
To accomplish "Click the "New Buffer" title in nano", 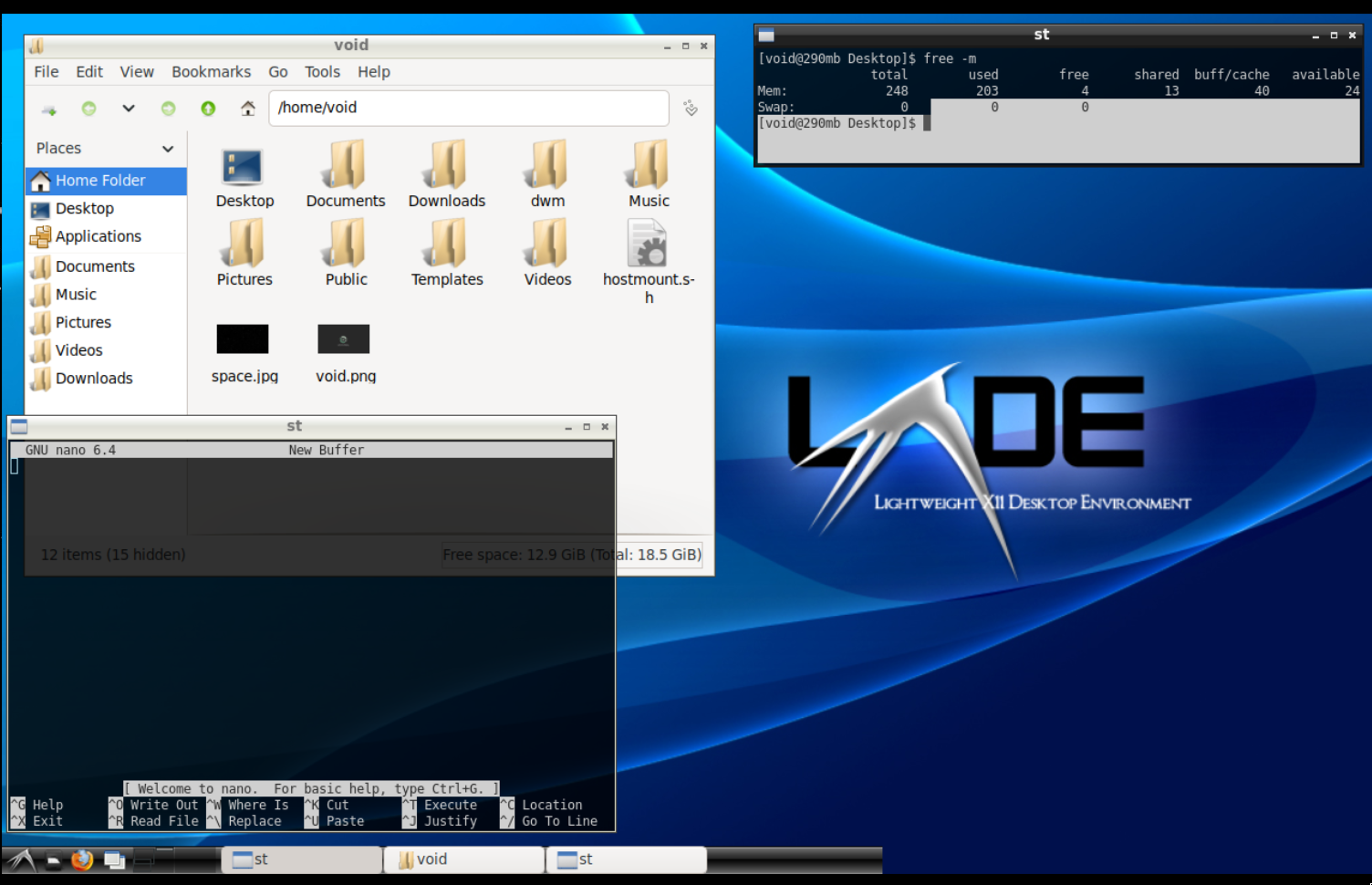I will (x=327, y=450).
